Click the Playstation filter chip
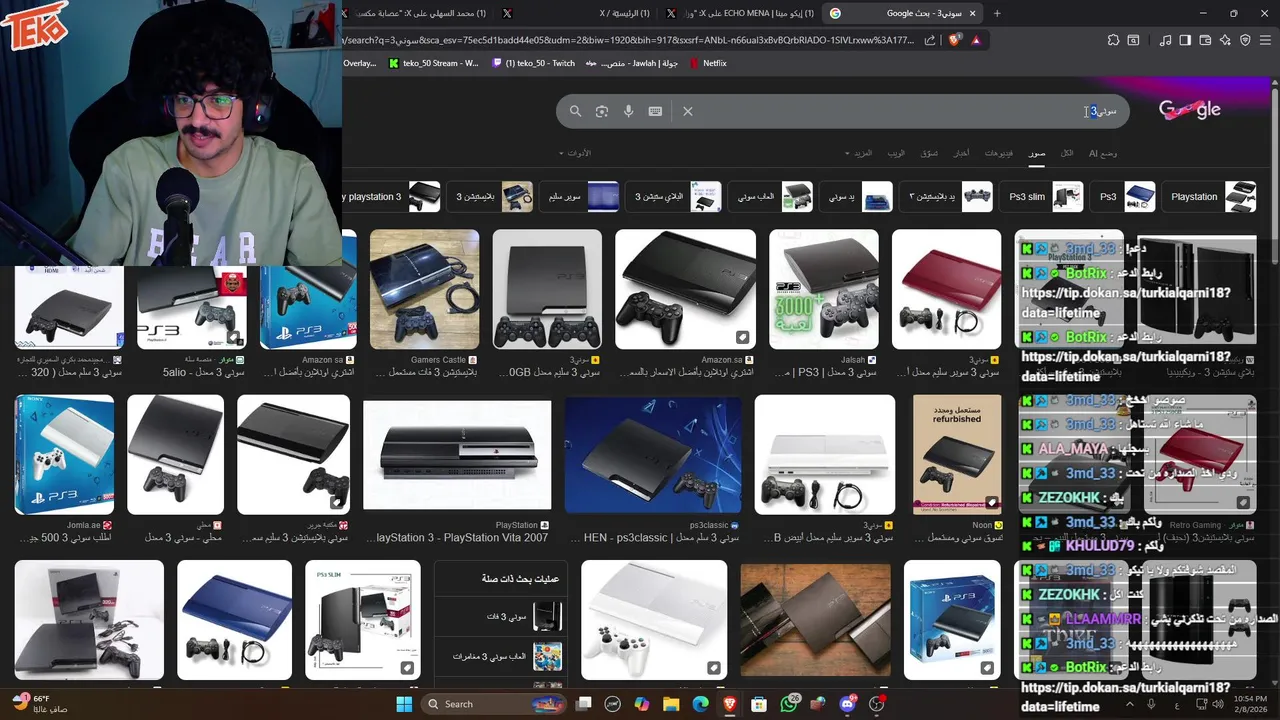The width and height of the screenshot is (1280, 720). 1208,197
